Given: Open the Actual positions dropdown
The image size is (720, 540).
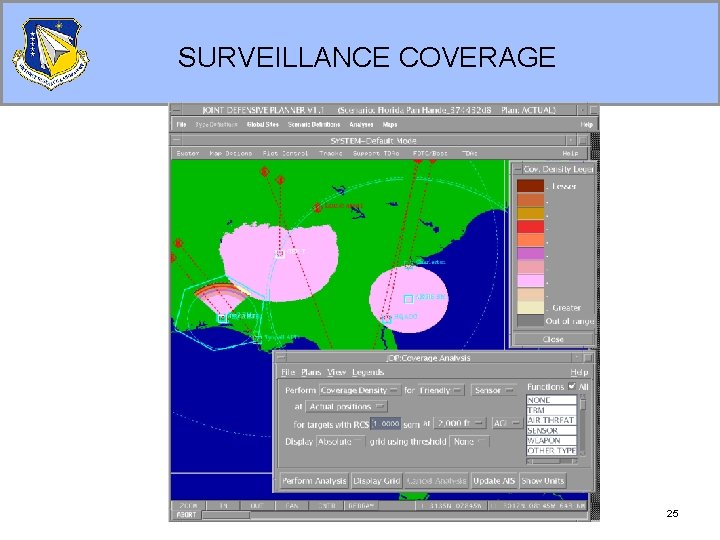Looking at the screenshot, I should pyautogui.click(x=347, y=406).
